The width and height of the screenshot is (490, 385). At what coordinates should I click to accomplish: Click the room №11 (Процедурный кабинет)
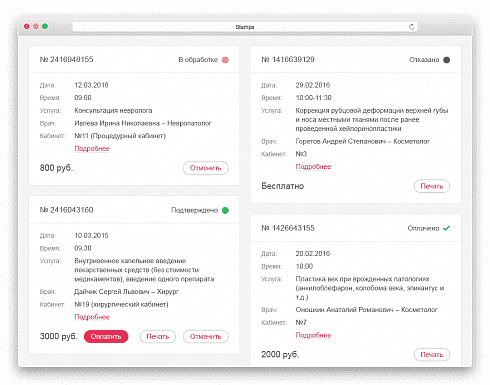(x=120, y=136)
